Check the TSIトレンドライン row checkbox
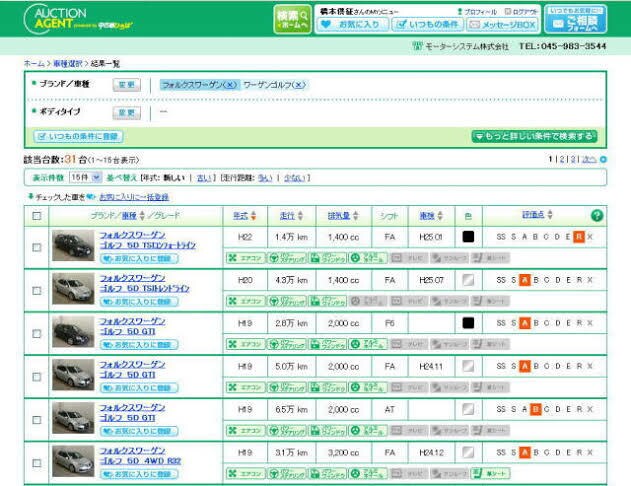 [x=37, y=290]
